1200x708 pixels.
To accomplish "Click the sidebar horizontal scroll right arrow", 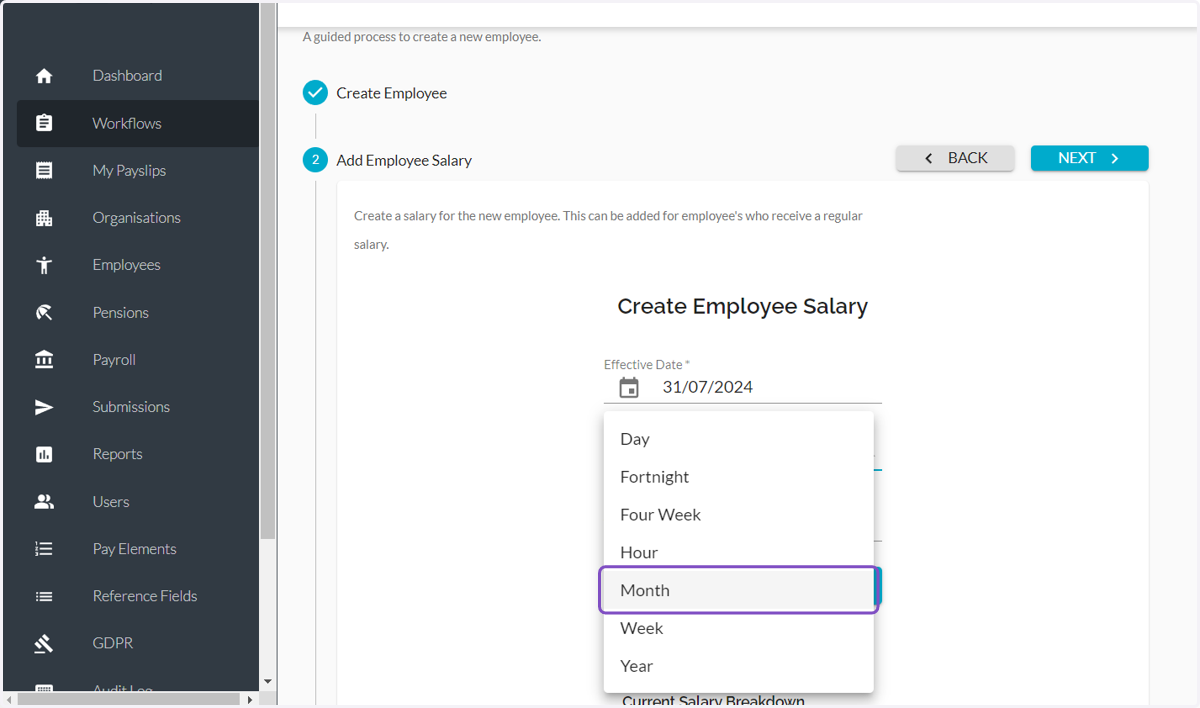I will [x=250, y=700].
